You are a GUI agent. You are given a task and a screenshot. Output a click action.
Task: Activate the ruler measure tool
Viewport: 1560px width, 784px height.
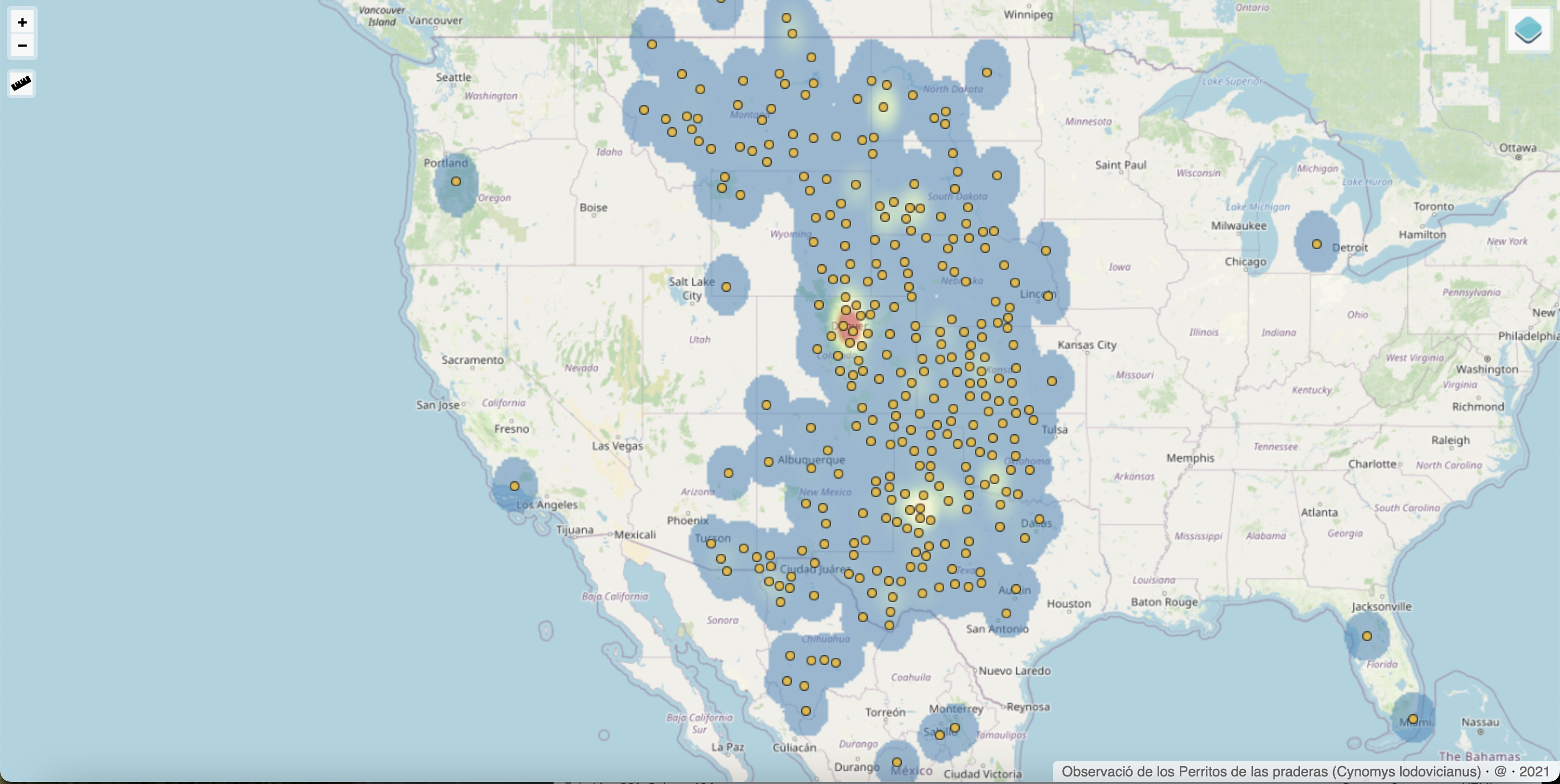[21, 83]
